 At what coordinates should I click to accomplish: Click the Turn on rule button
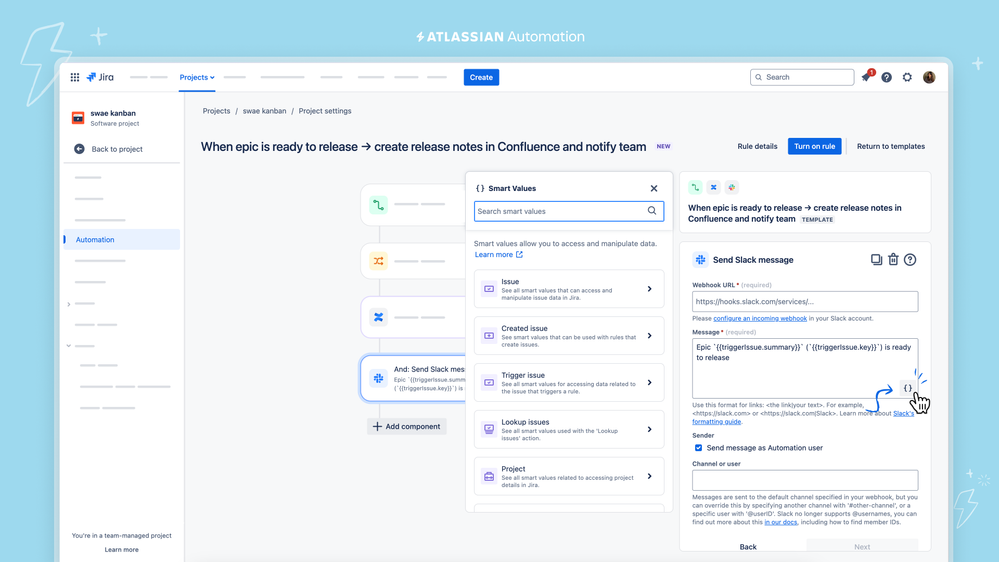click(x=814, y=146)
